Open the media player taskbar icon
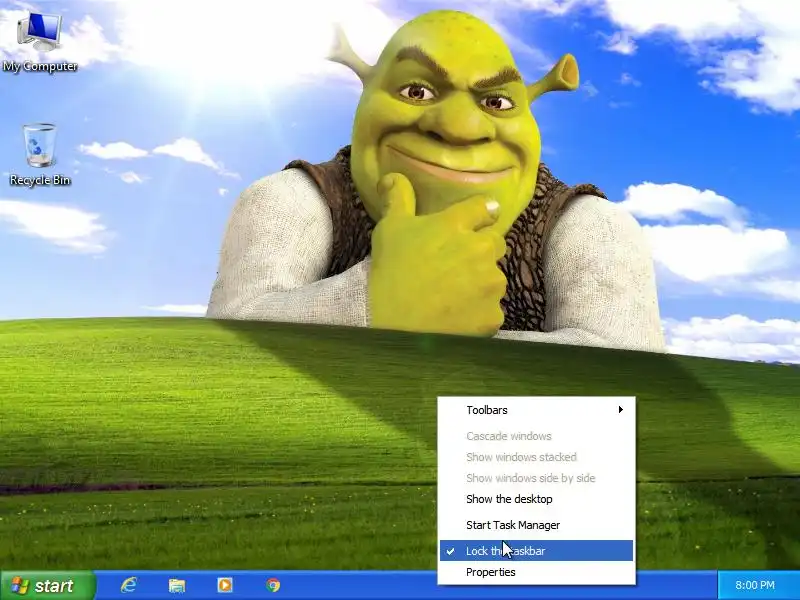The height and width of the screenshot is (600, 800). pyautogui.click(x=224, y=585)
